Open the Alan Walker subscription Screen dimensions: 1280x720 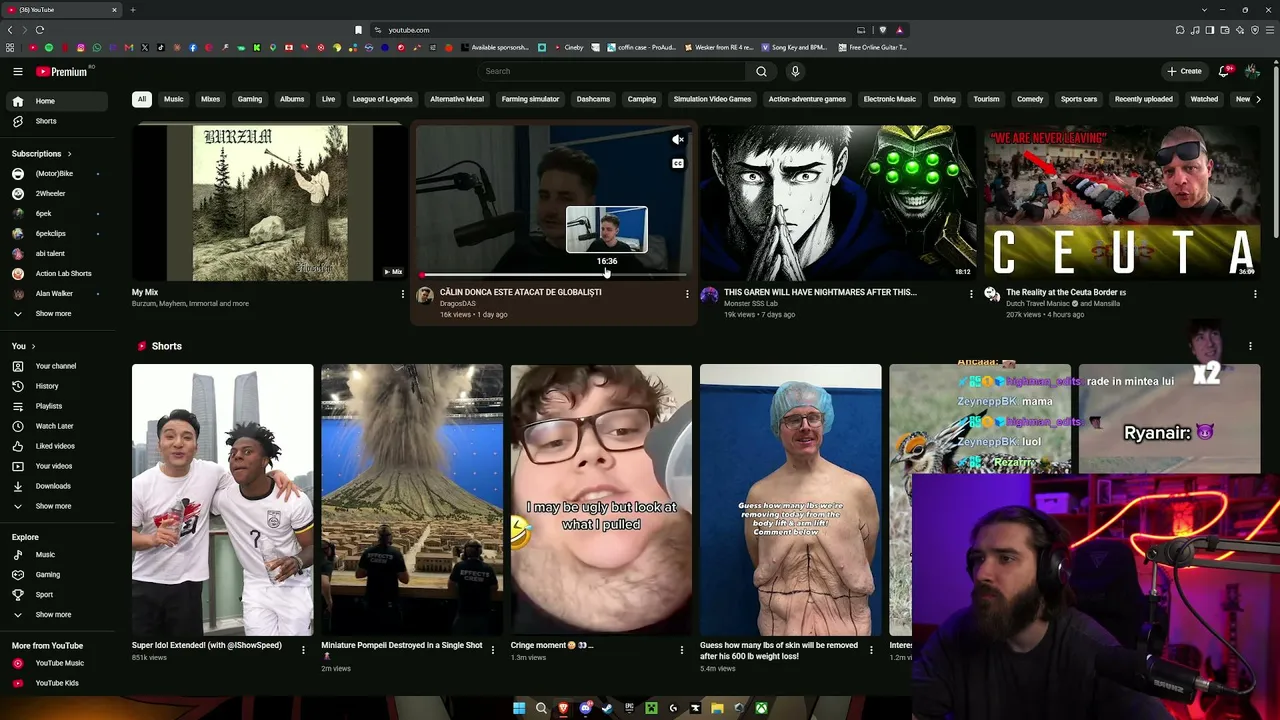click(57, 294)
